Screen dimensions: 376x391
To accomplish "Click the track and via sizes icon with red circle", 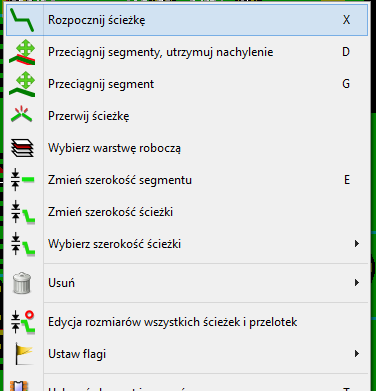I will pos(22,322).
